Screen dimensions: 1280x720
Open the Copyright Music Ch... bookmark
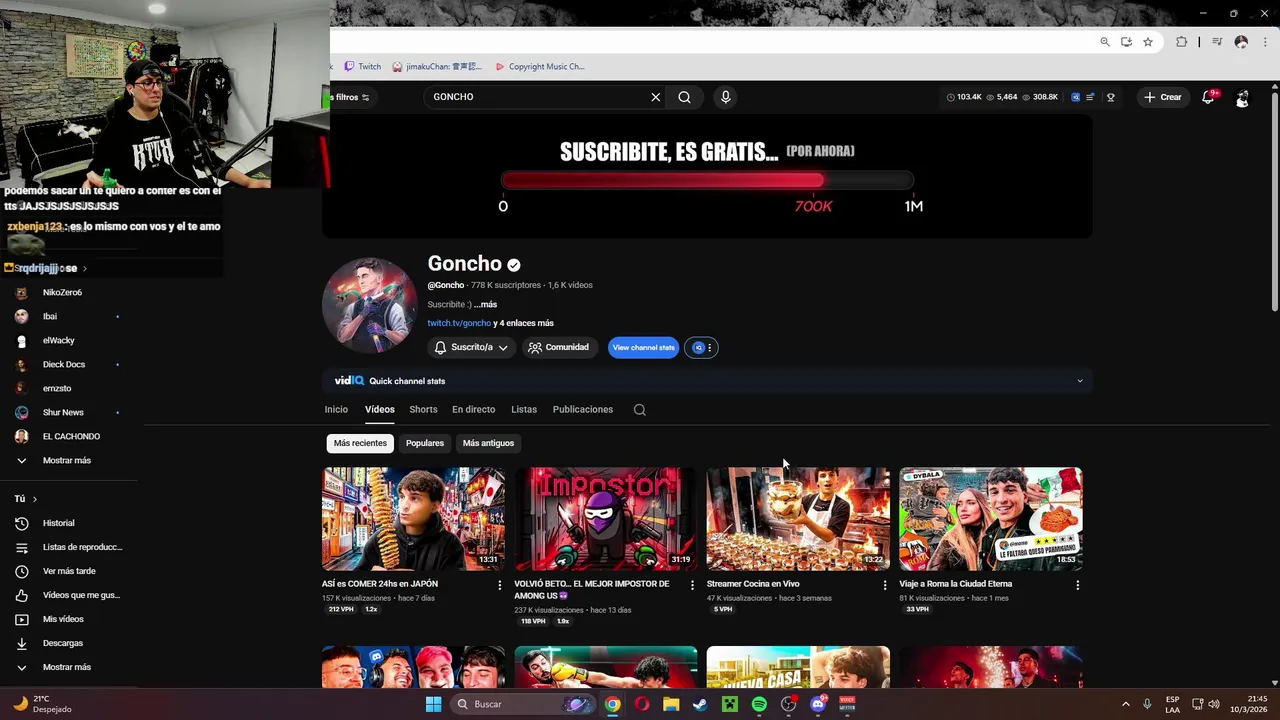click(540, 67)
